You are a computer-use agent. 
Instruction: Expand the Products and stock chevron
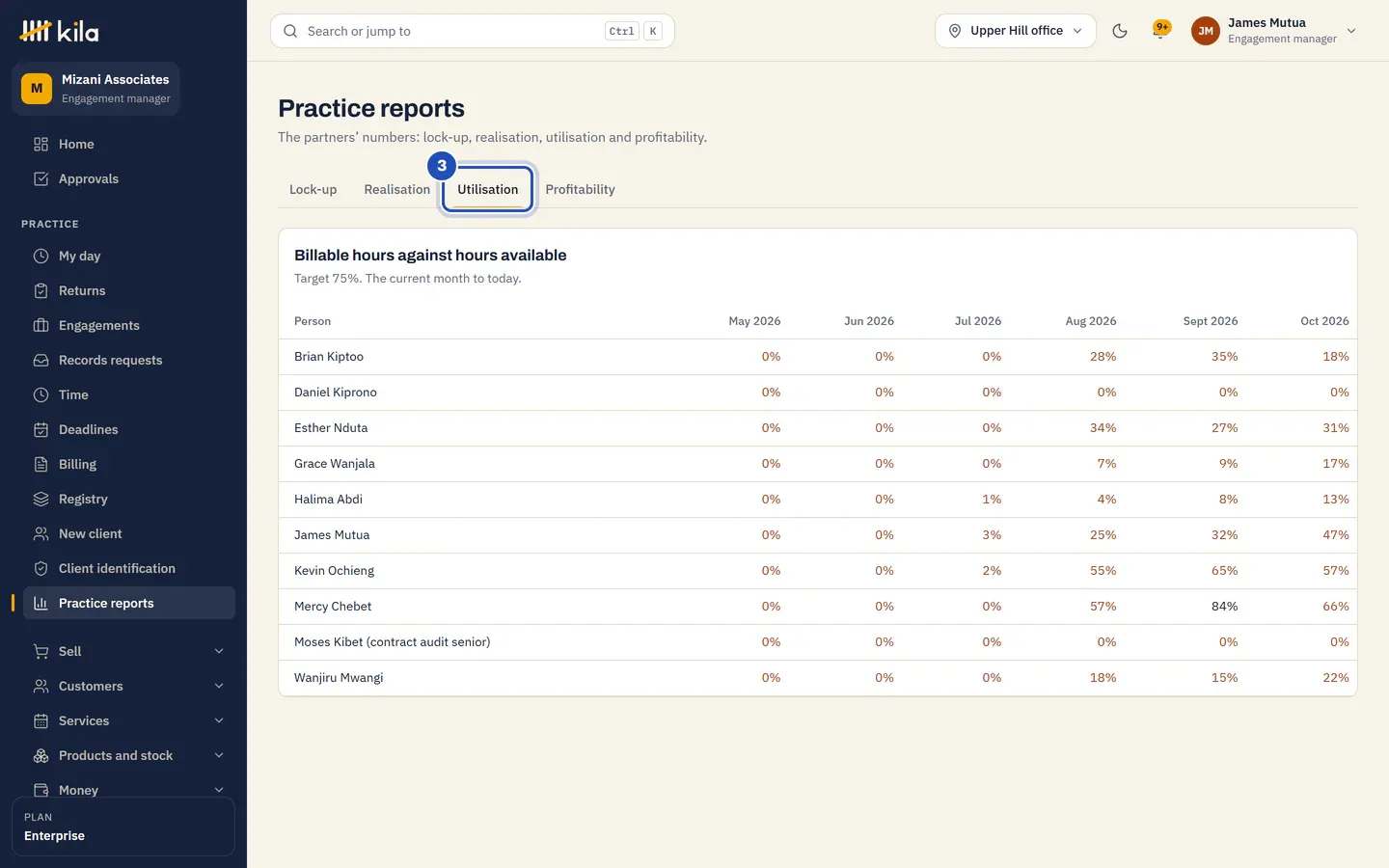tap(219, 755)
